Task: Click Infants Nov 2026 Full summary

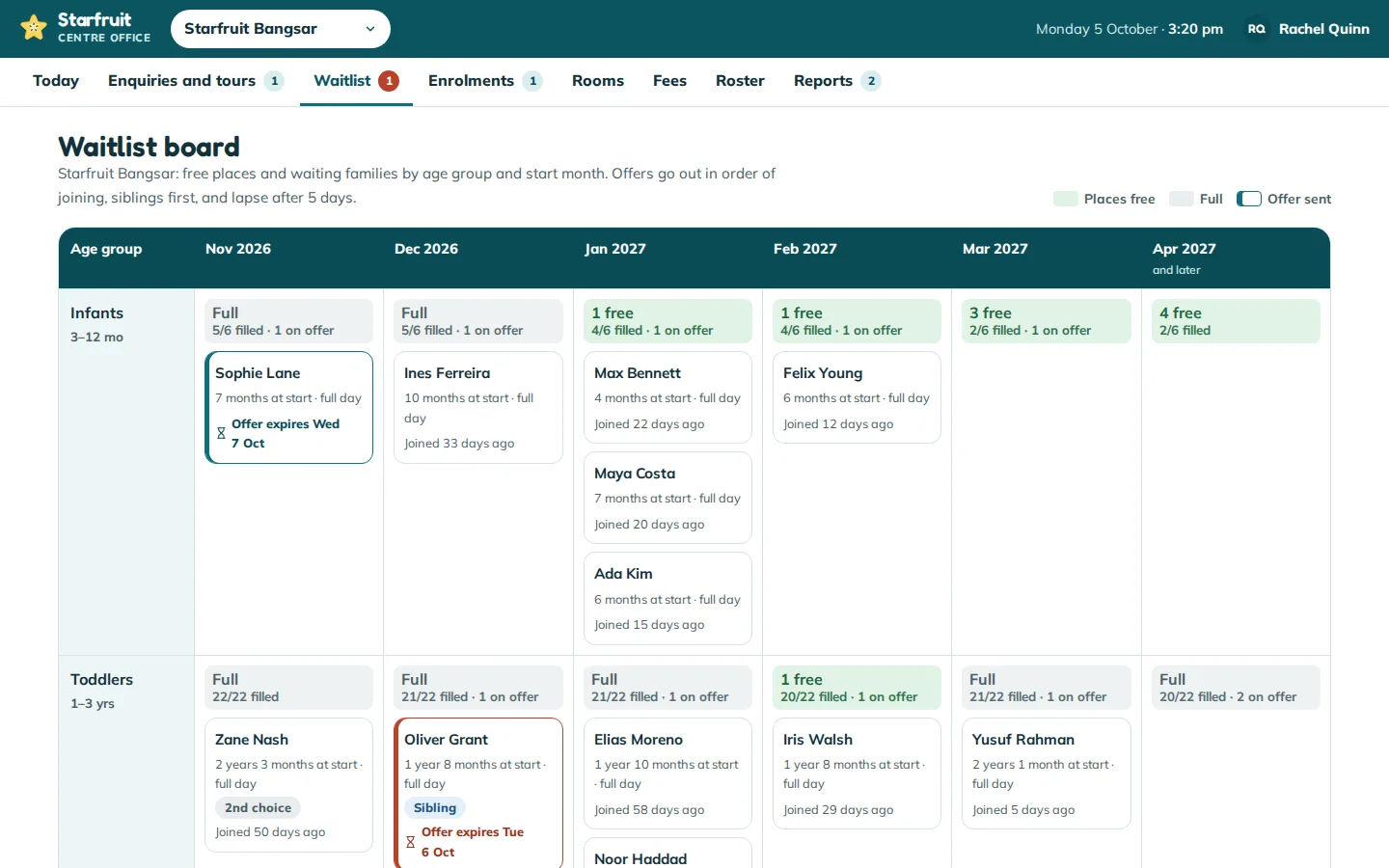Action: tap(289, 321)
